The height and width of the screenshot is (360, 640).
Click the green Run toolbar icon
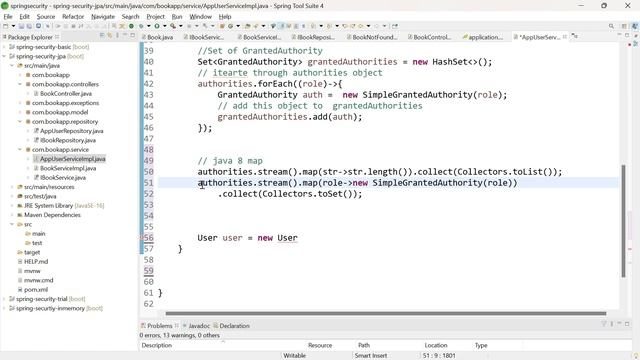(157, 26)
